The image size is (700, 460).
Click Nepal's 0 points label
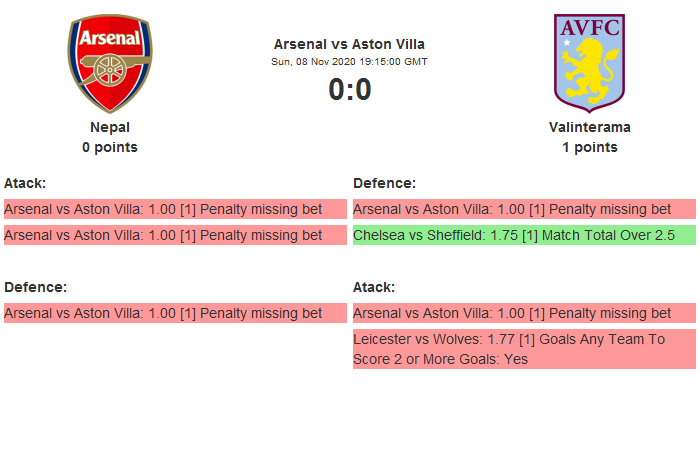point(110,147)
